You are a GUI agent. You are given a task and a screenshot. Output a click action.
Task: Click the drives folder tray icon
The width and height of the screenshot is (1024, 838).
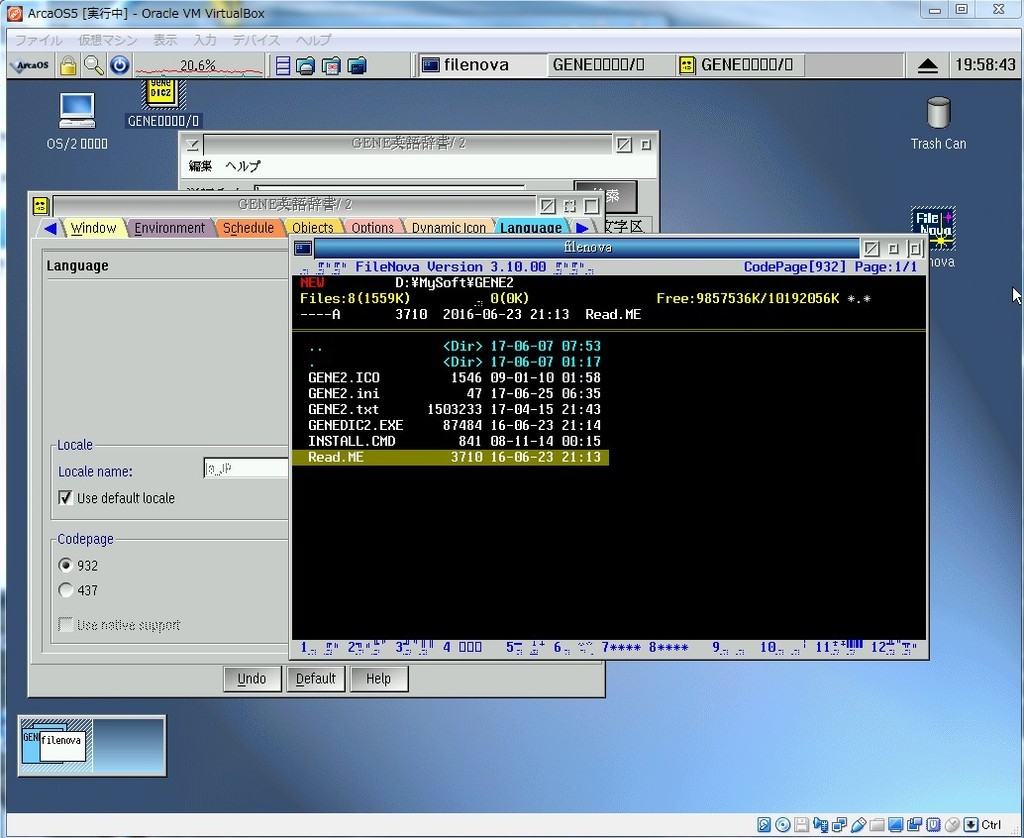point(306,65)
